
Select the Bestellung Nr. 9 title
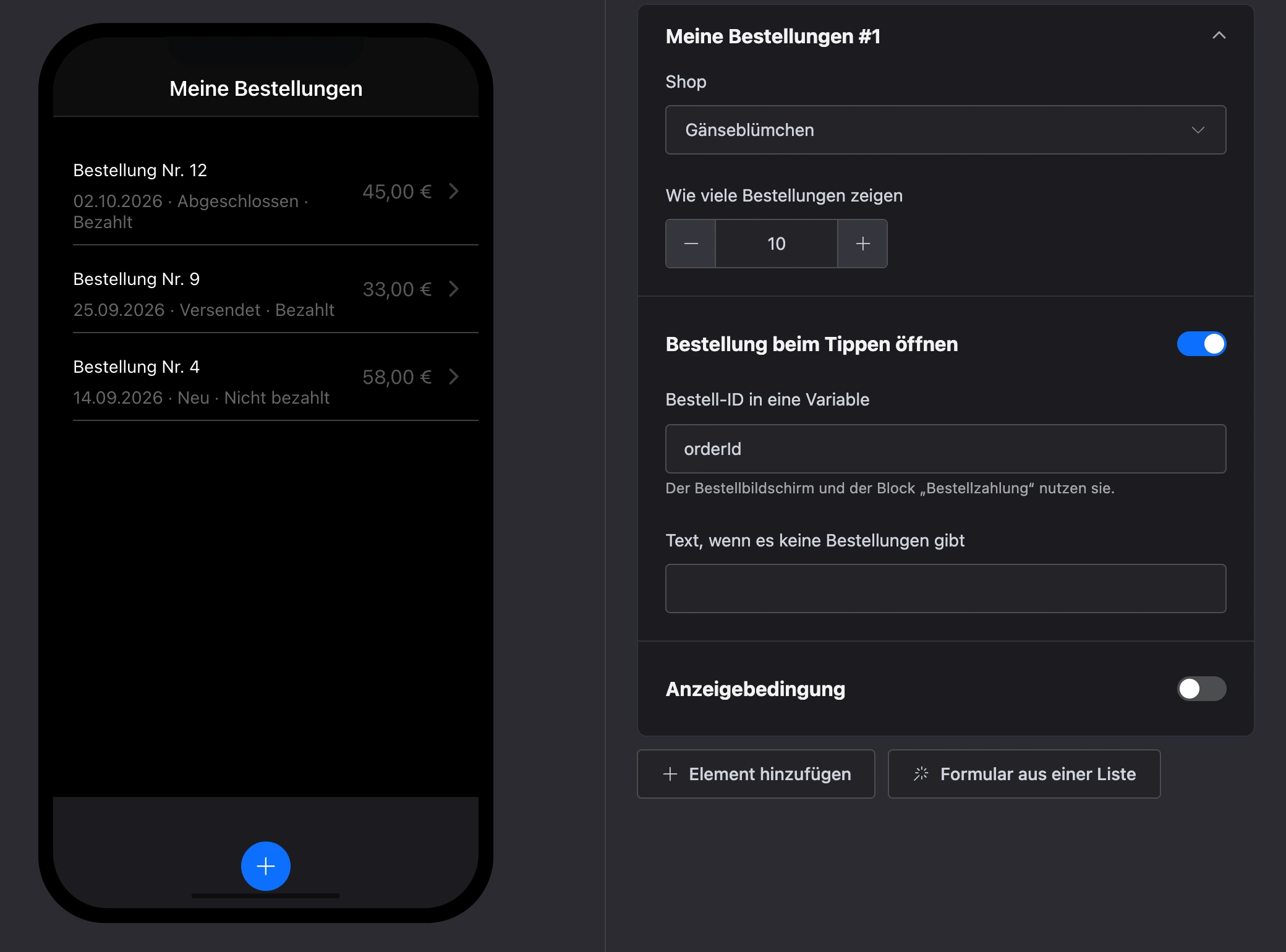(x=137, y=279)
